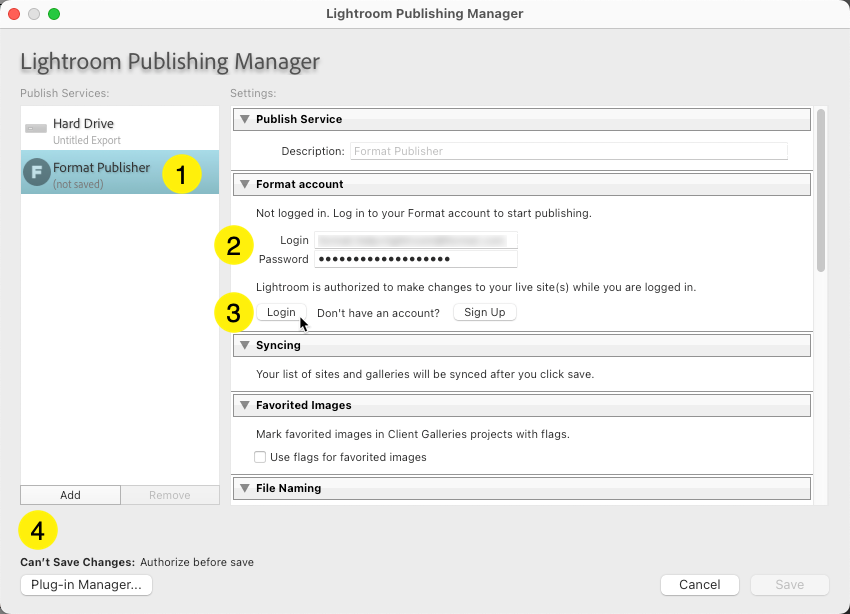Screen dimensions: 850x614
Task: Collapse the Format account section
Action: coord(245,184)
